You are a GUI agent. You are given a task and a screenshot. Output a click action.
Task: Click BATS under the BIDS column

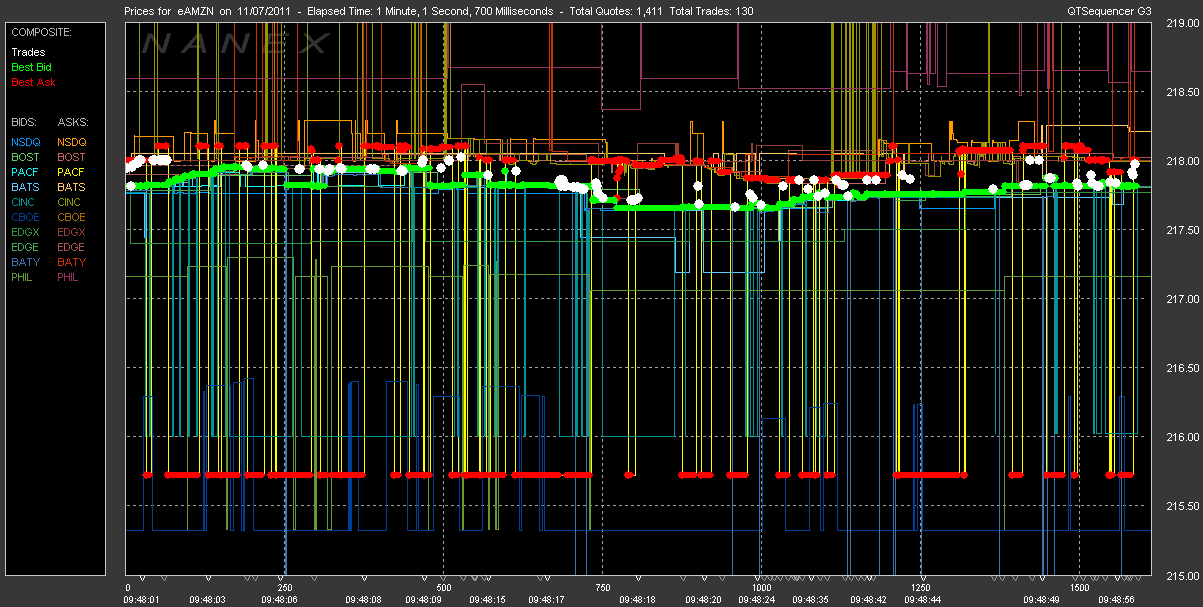[25, 187]
